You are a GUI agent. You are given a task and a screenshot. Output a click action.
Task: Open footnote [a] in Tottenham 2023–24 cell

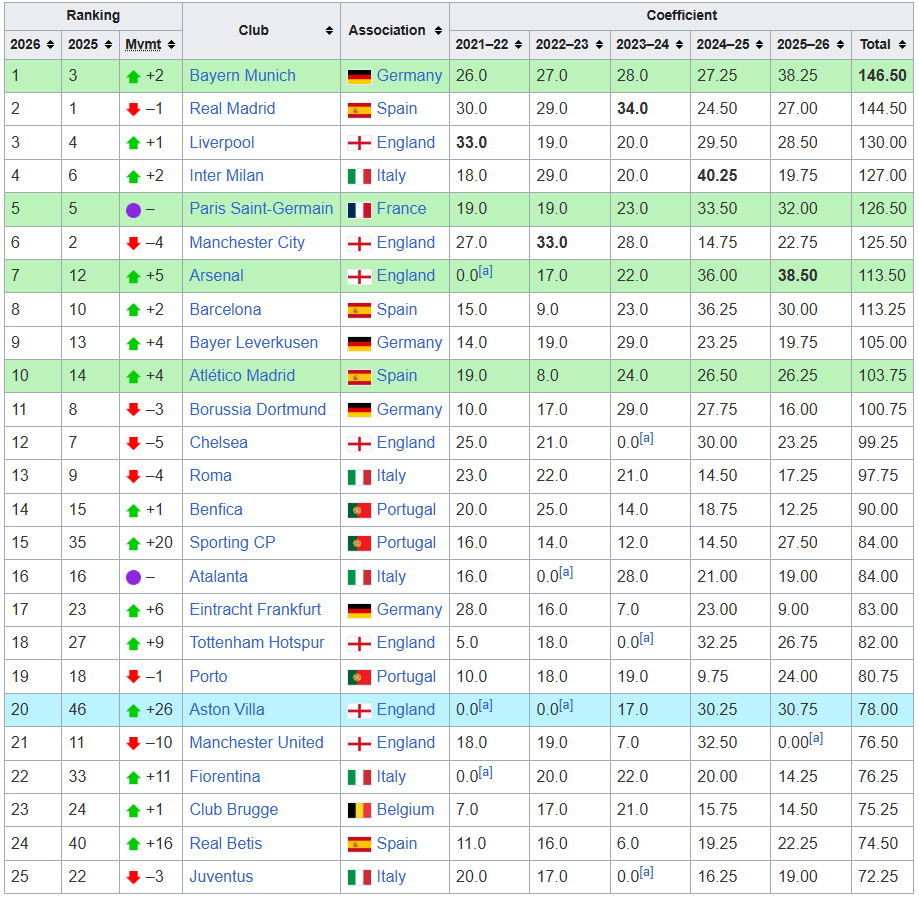[x=646, y=638]
